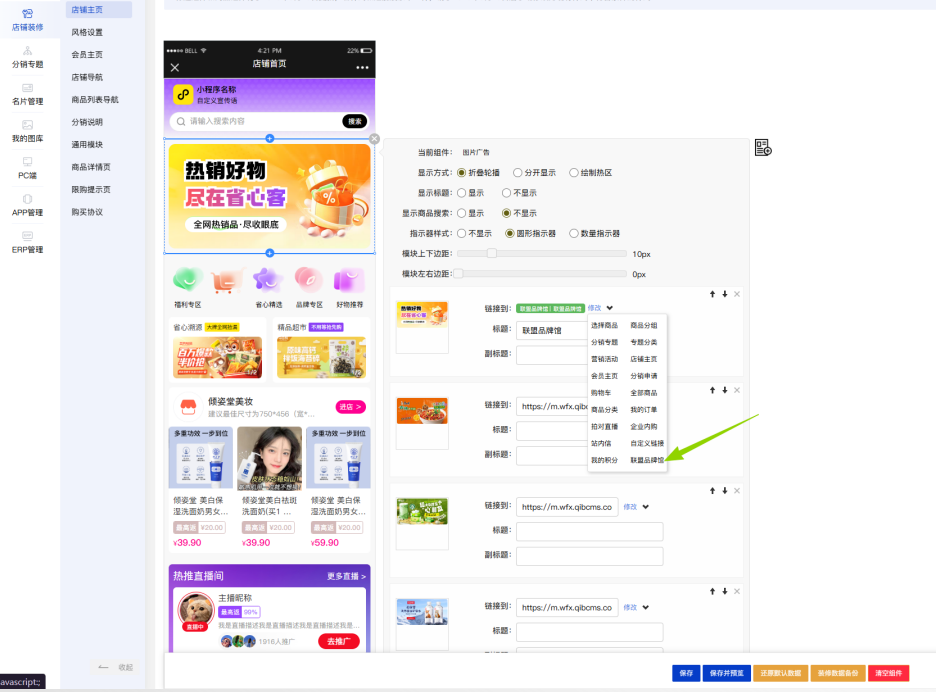This screenshot has width=936, height=692.
Task: Remove the third image item with X
Action: click(x=737, y=491)
